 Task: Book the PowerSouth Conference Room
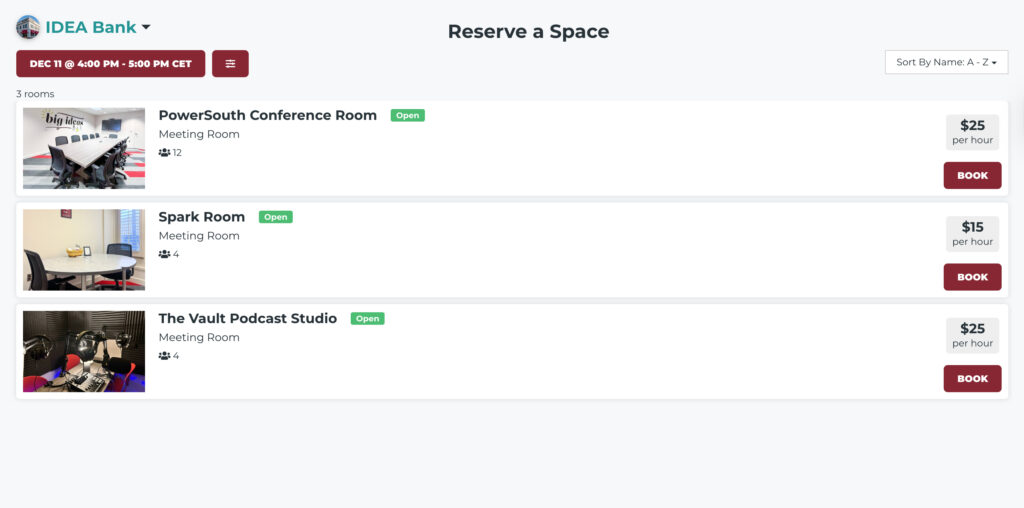[x=972, y=175]
